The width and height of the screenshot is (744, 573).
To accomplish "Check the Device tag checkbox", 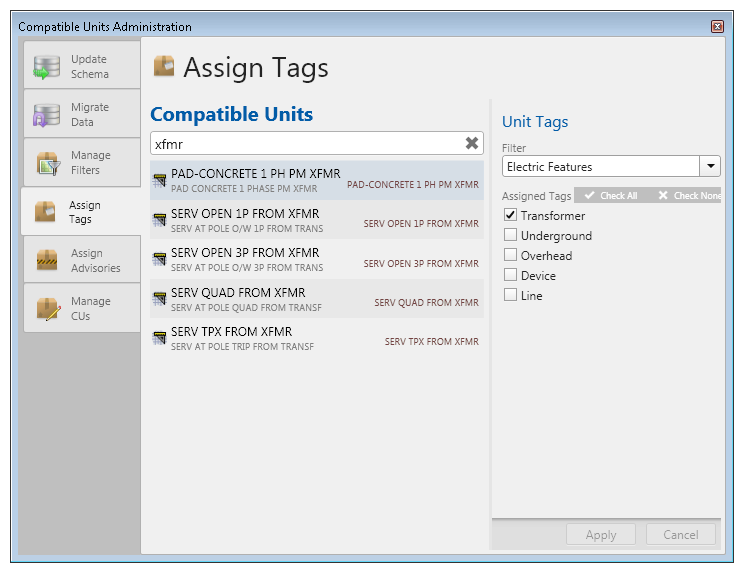I will pos(511,275).
